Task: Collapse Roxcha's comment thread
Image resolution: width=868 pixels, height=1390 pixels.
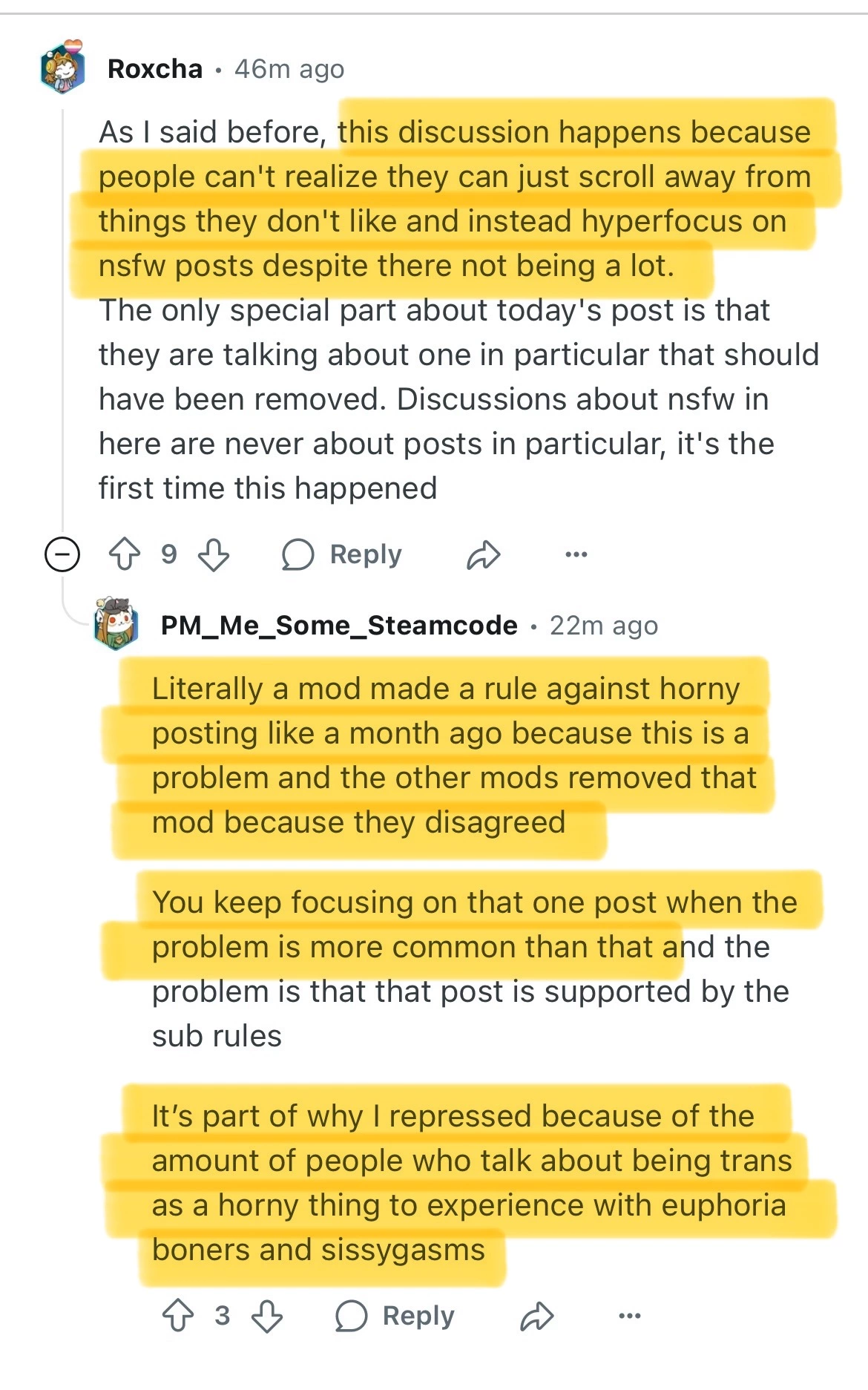Action: coord(62,554)
